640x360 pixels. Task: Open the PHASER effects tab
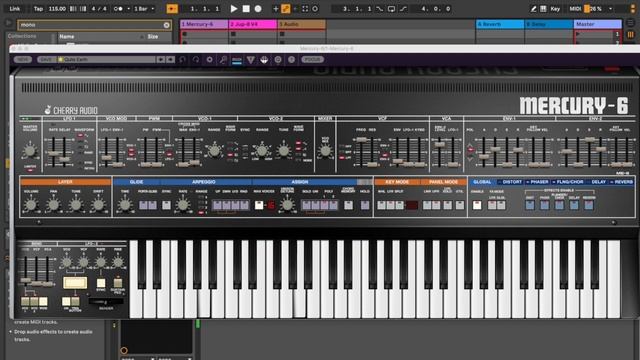[538, 182]
